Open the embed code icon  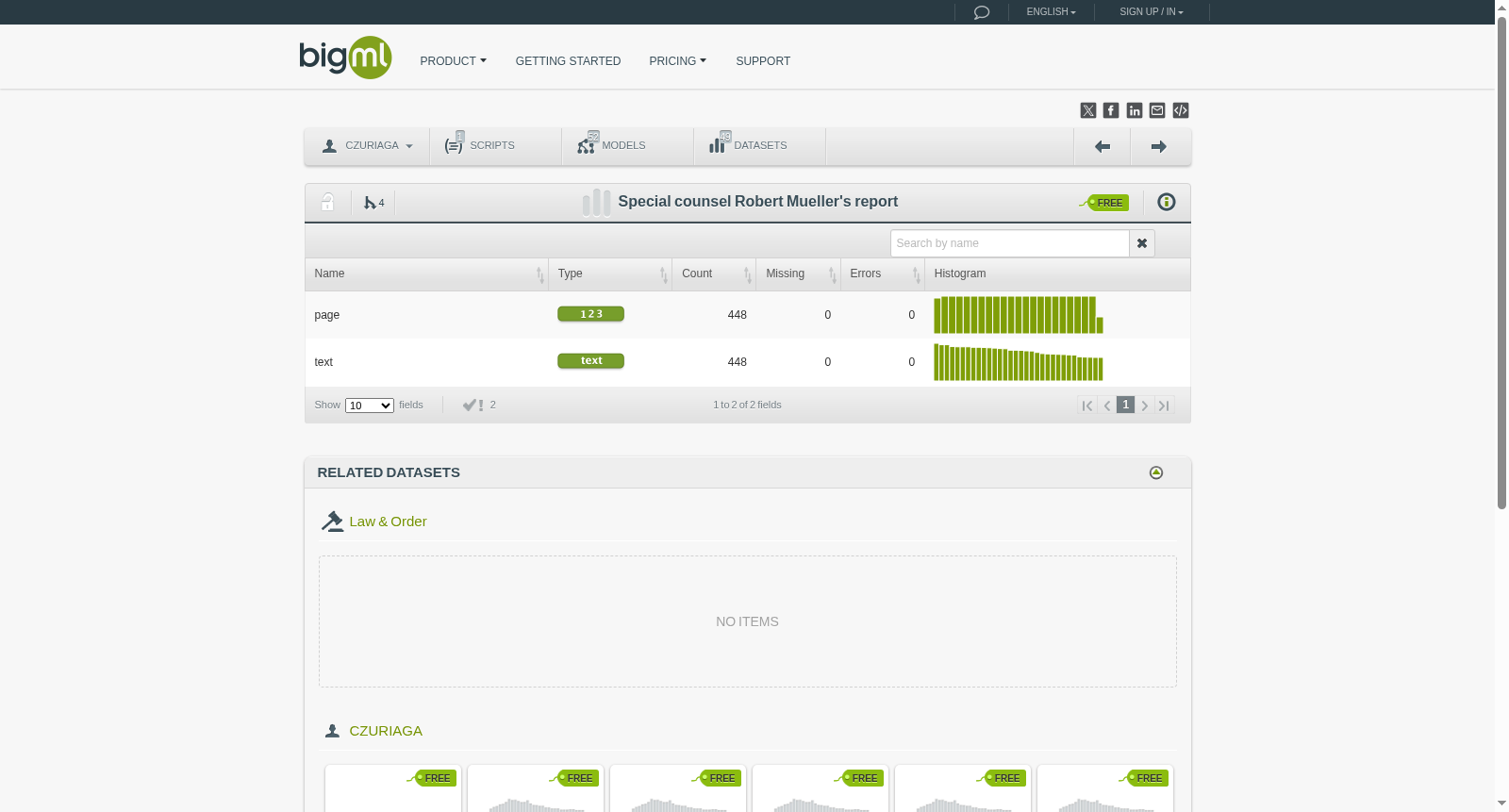1181,110
